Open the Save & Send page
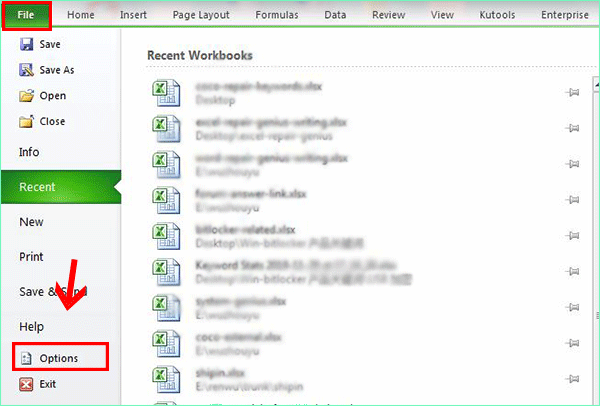This screenshot has height=406, width=600. (x=53, y=292)
